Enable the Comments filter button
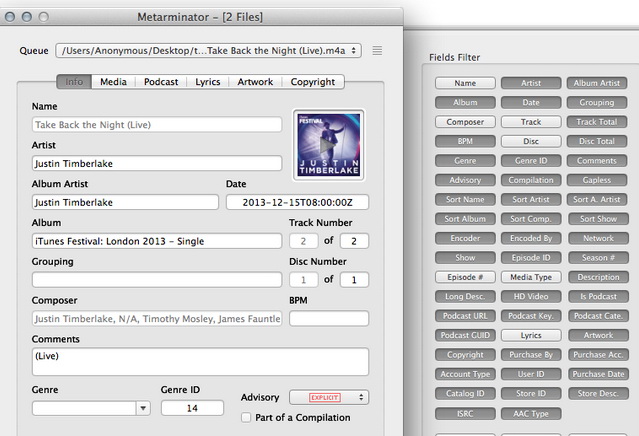 pos(597,161)
